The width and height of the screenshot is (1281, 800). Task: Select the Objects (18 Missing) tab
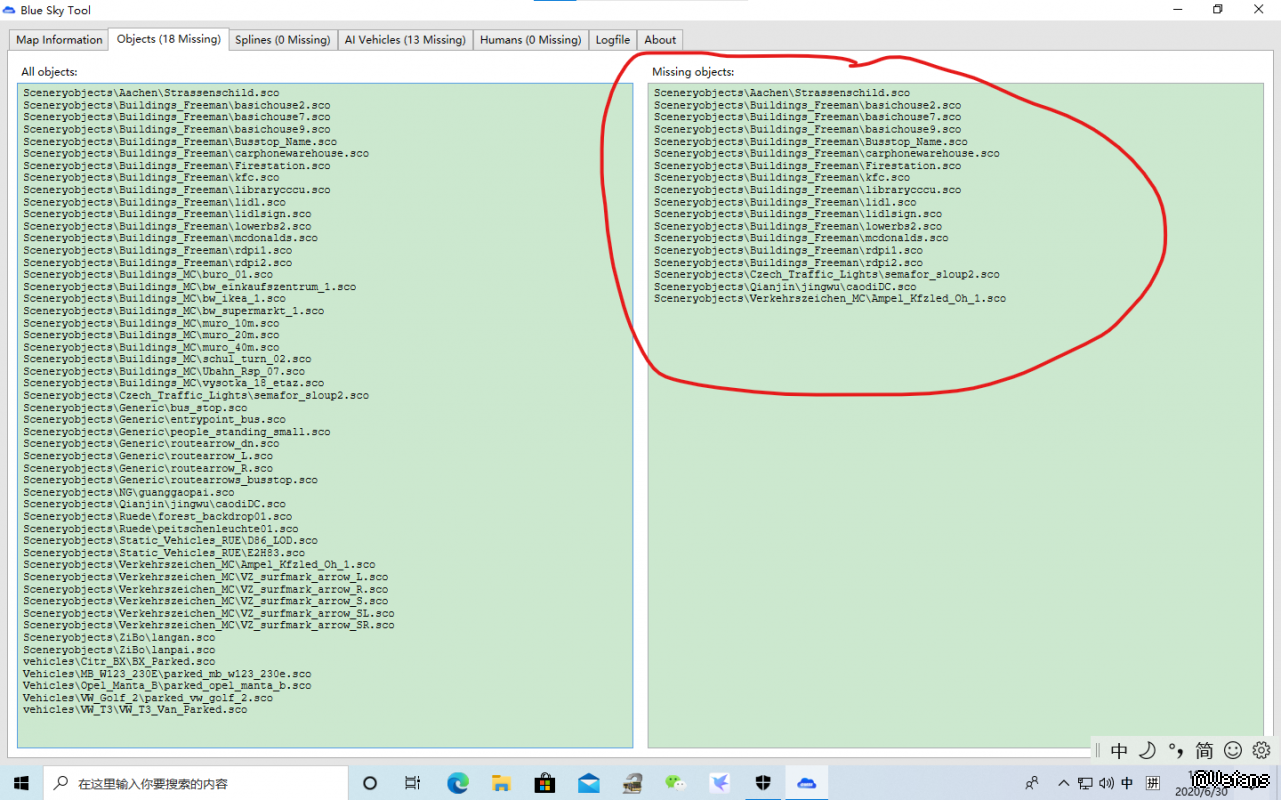coord(168,39)
